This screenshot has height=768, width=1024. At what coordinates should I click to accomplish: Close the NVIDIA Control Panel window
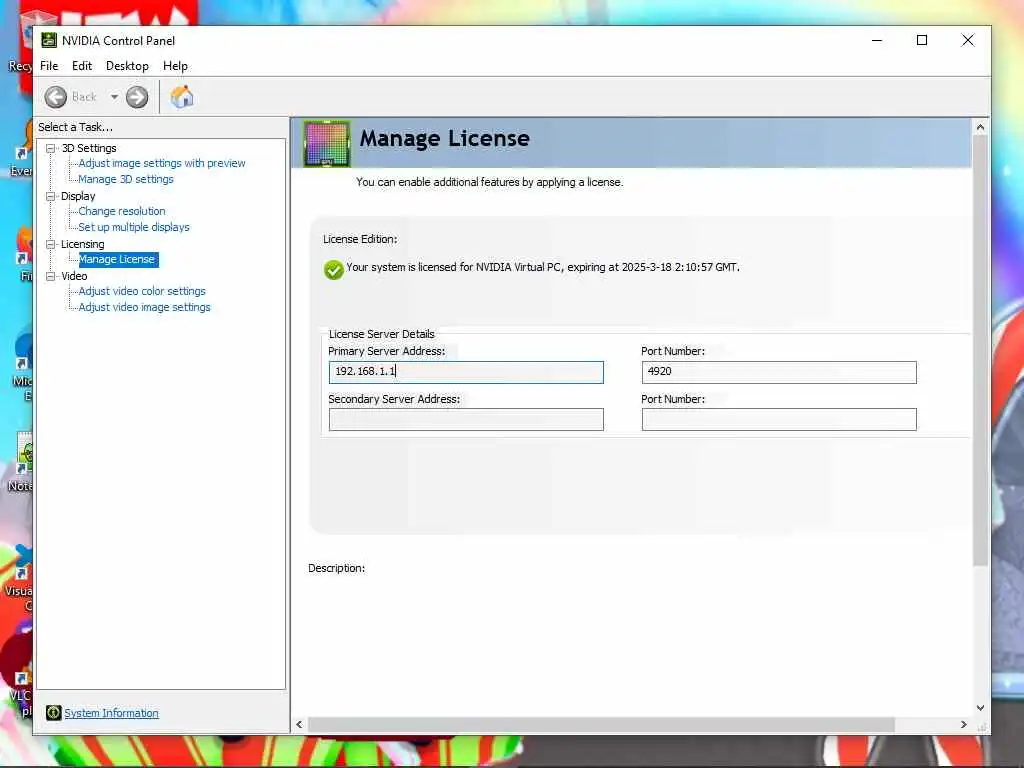[x=968, y=40]
